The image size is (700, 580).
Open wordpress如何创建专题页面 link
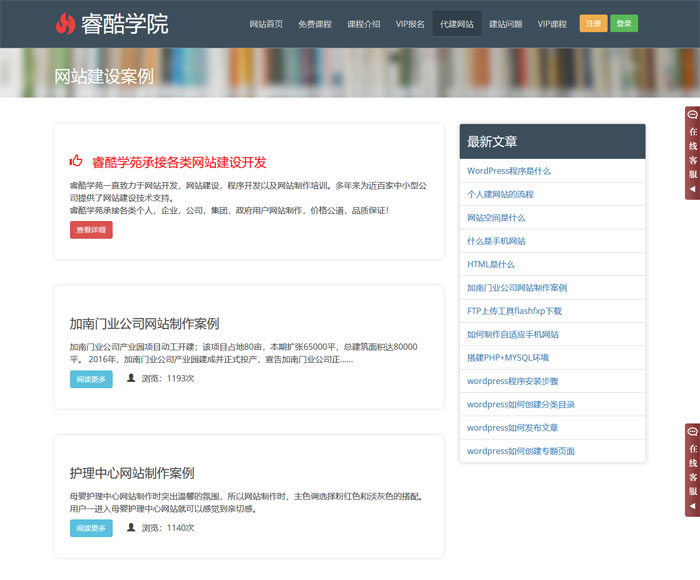tap(521, 451)
